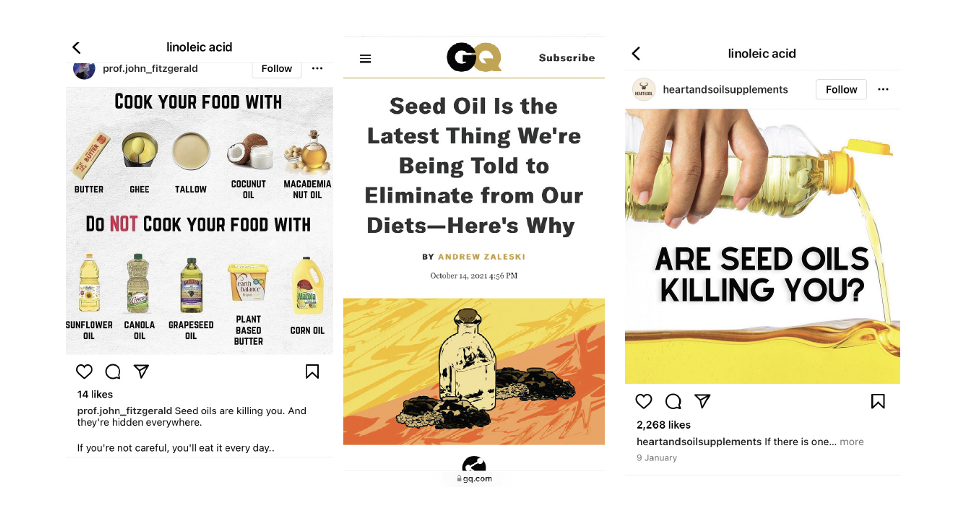Open more options for heartandsoilsupplements post
The image size is (960, 522).
(x=883, y=89)
